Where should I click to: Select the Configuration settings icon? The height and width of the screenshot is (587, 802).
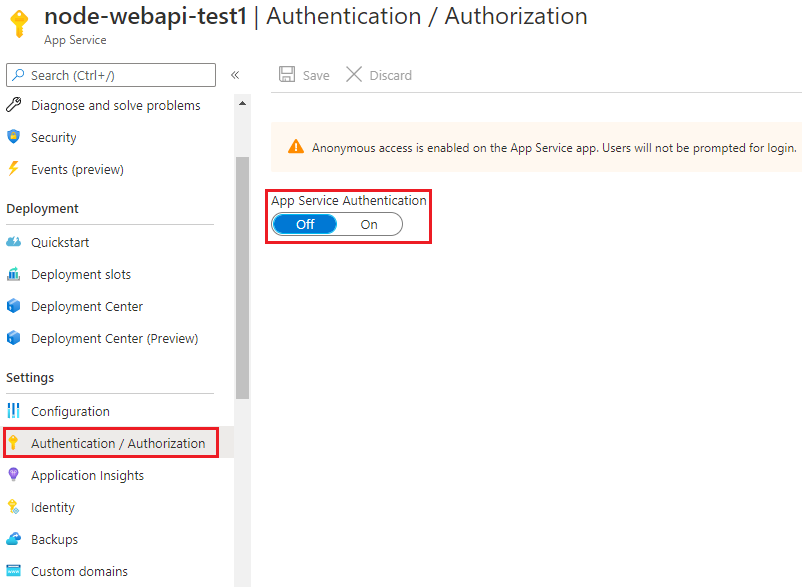point(14,411)
